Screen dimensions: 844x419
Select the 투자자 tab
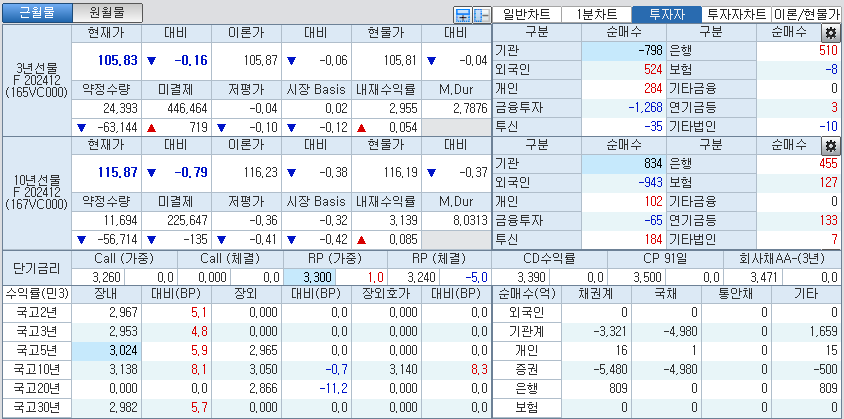666,15
